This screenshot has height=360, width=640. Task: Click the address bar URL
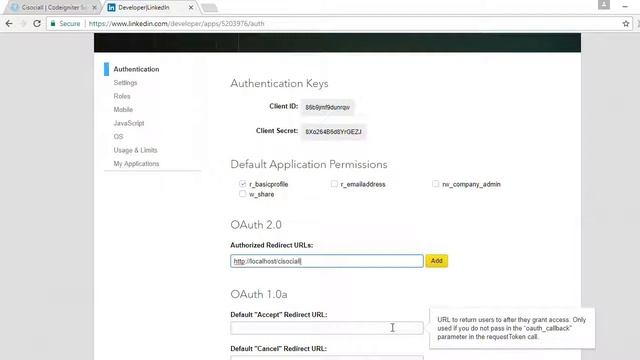pyautogui.click(x=176, y=24)
